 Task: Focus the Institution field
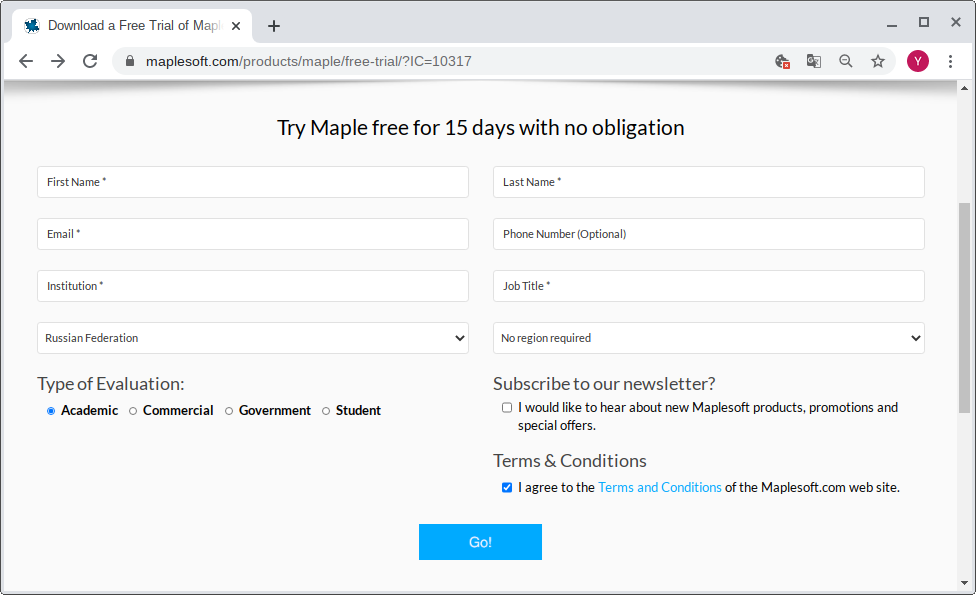[x=253, y=286]
